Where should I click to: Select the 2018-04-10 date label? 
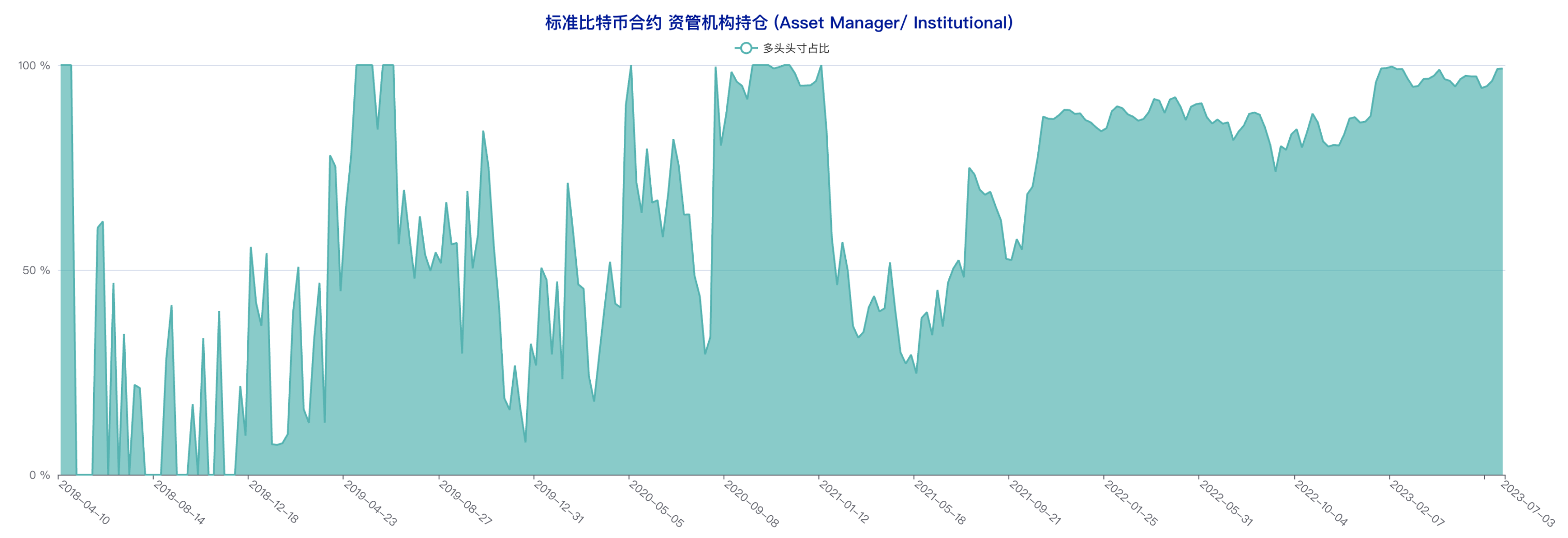(84, 503)
